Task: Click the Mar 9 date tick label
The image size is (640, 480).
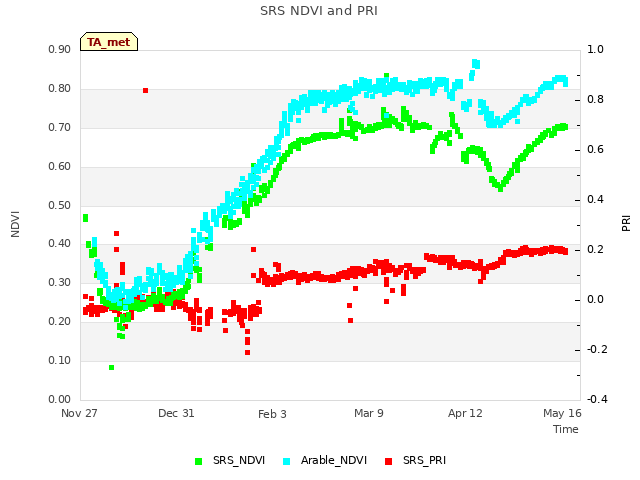Action: [369, 413]
